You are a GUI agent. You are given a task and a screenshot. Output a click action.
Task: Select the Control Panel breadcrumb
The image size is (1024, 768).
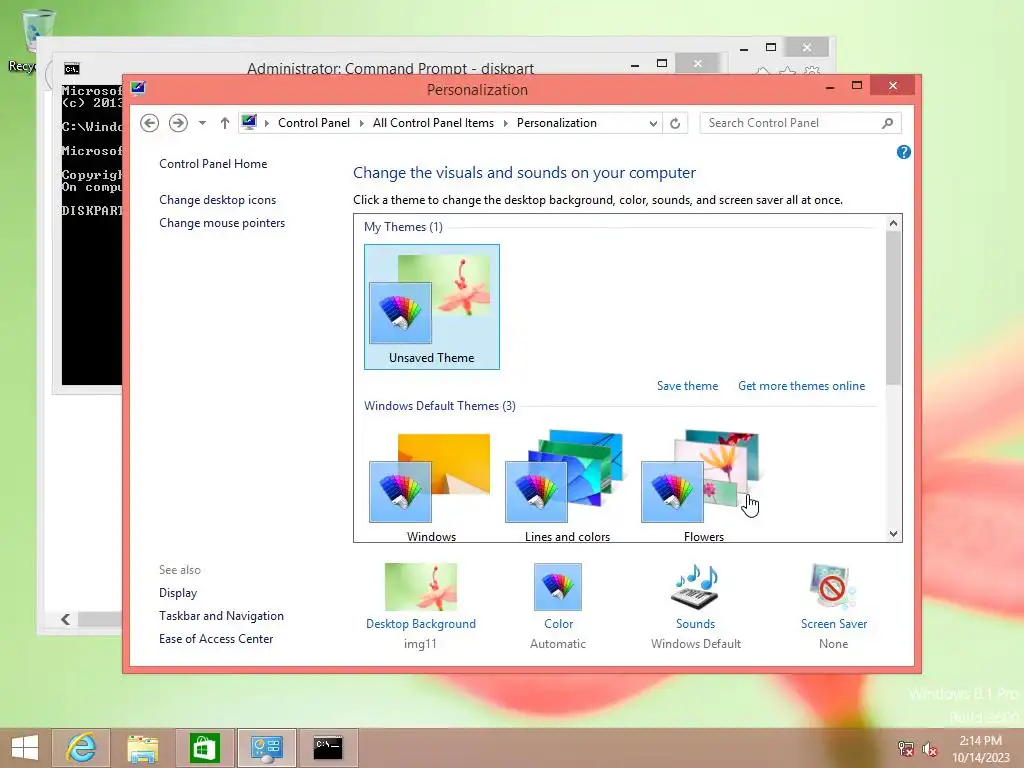(x=313, y=123)
